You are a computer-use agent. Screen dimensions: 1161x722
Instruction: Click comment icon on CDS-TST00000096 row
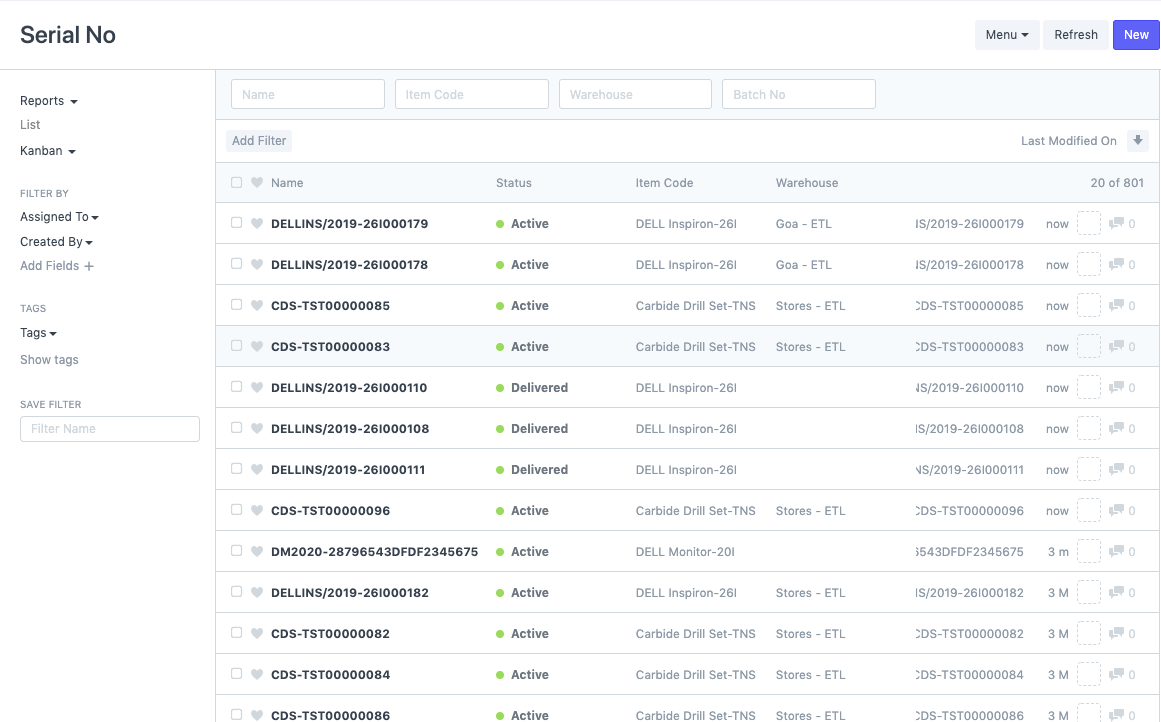(1117, 511)
